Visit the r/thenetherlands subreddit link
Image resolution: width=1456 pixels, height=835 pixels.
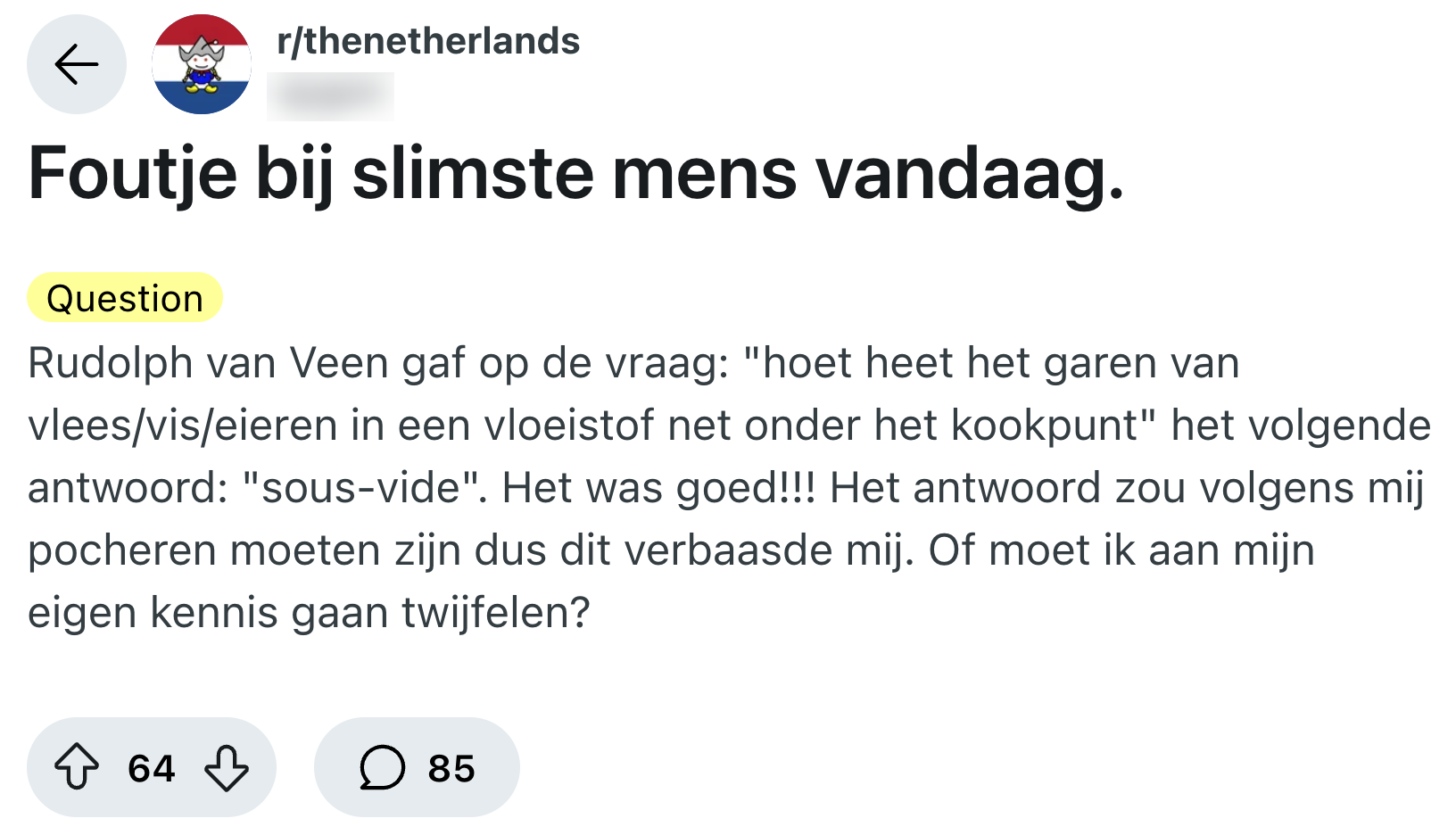[428, 41]
